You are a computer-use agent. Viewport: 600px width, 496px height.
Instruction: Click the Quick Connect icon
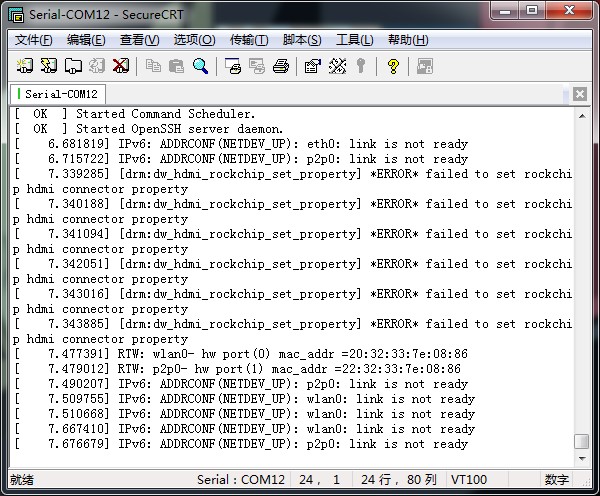pyautogui.click(x=49, y=66)
